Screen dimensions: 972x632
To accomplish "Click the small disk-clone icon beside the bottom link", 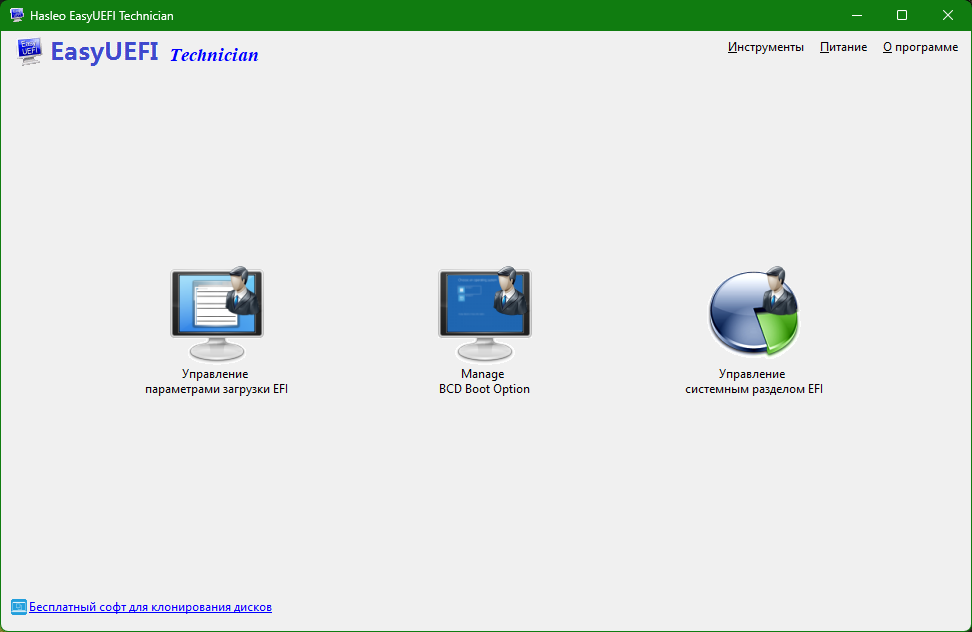I will 19,607.
